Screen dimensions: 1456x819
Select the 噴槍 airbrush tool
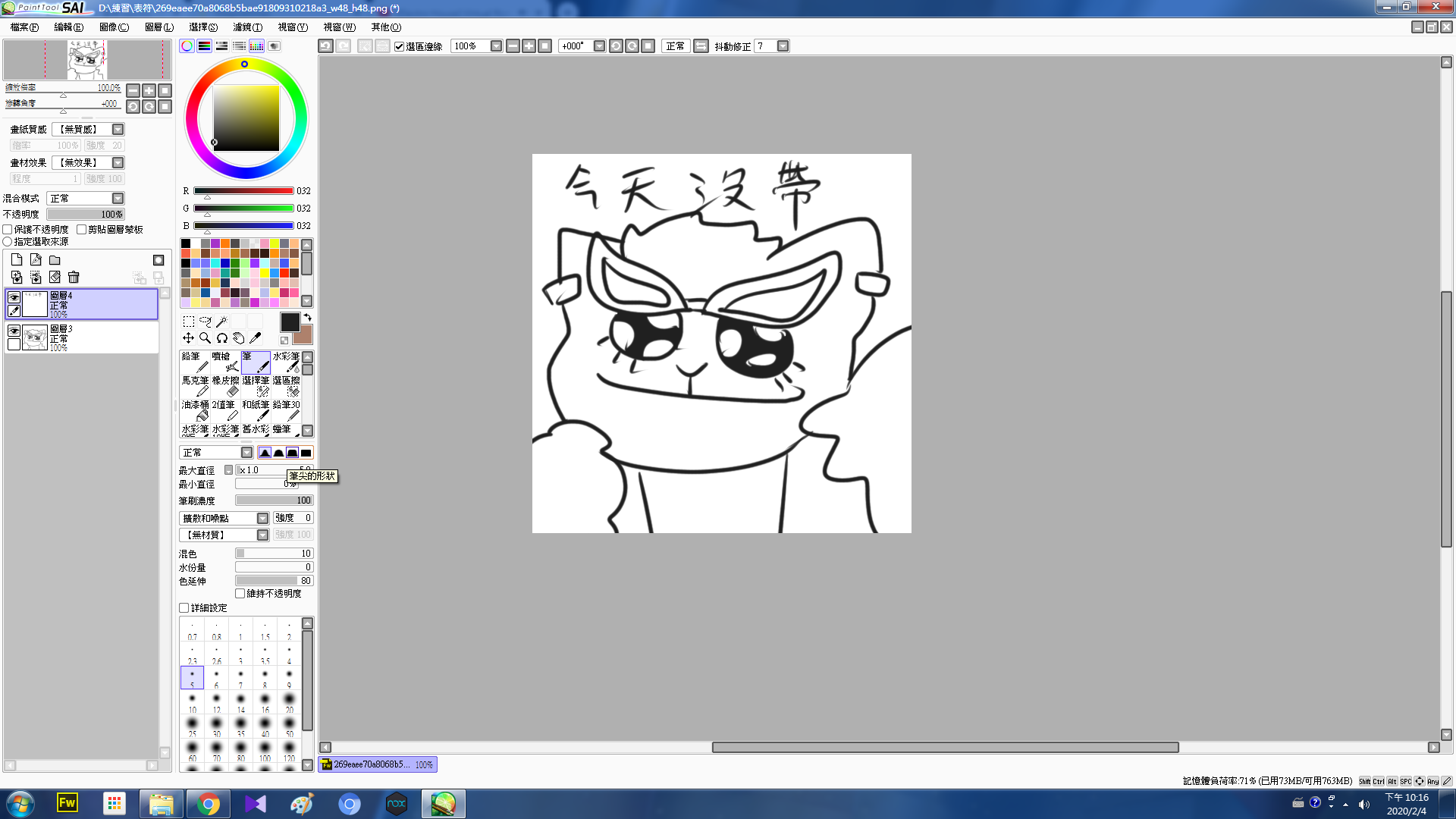[x=225, y=362]
